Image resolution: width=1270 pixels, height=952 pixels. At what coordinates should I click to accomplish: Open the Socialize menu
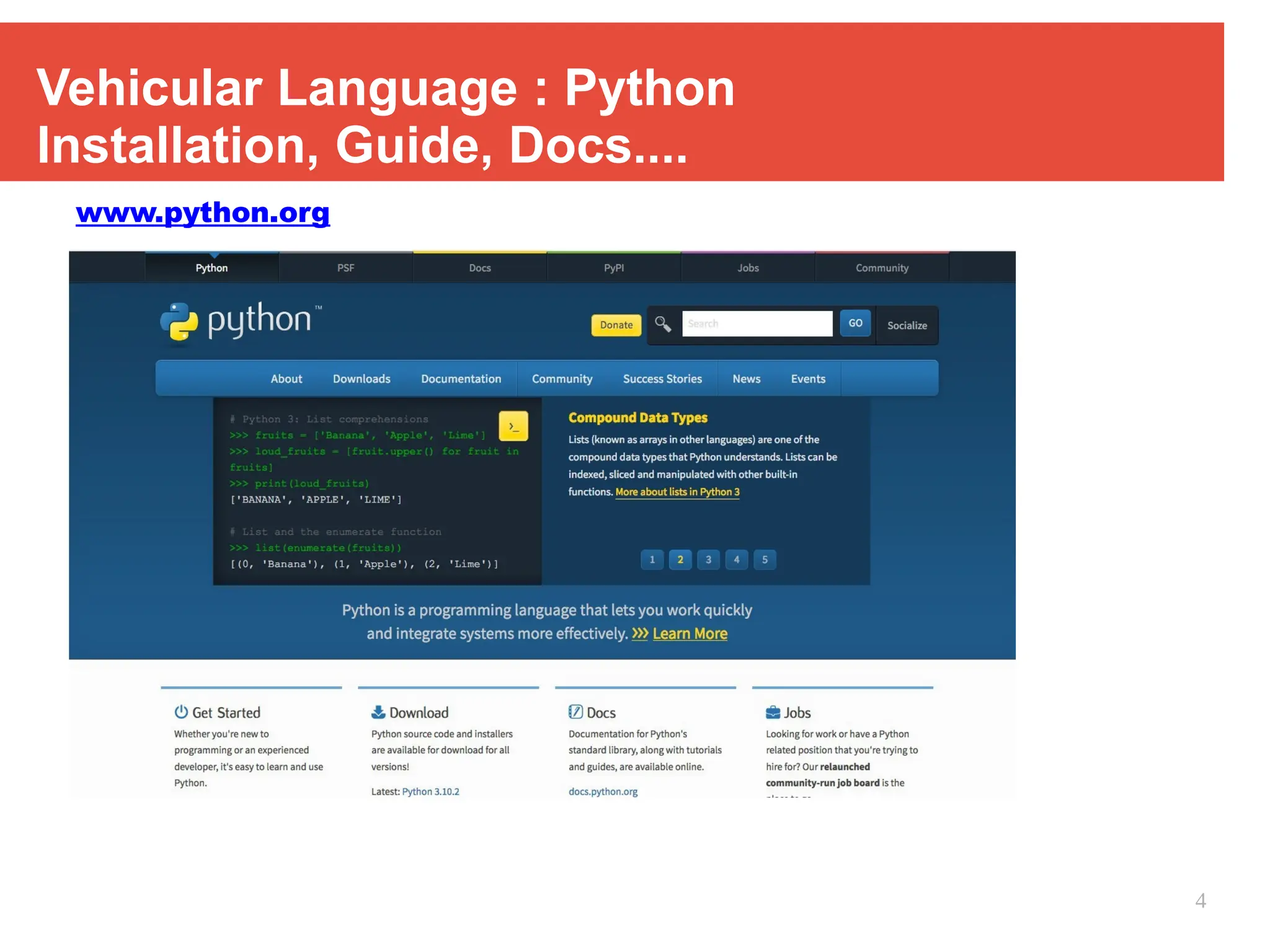pos(907,325)
